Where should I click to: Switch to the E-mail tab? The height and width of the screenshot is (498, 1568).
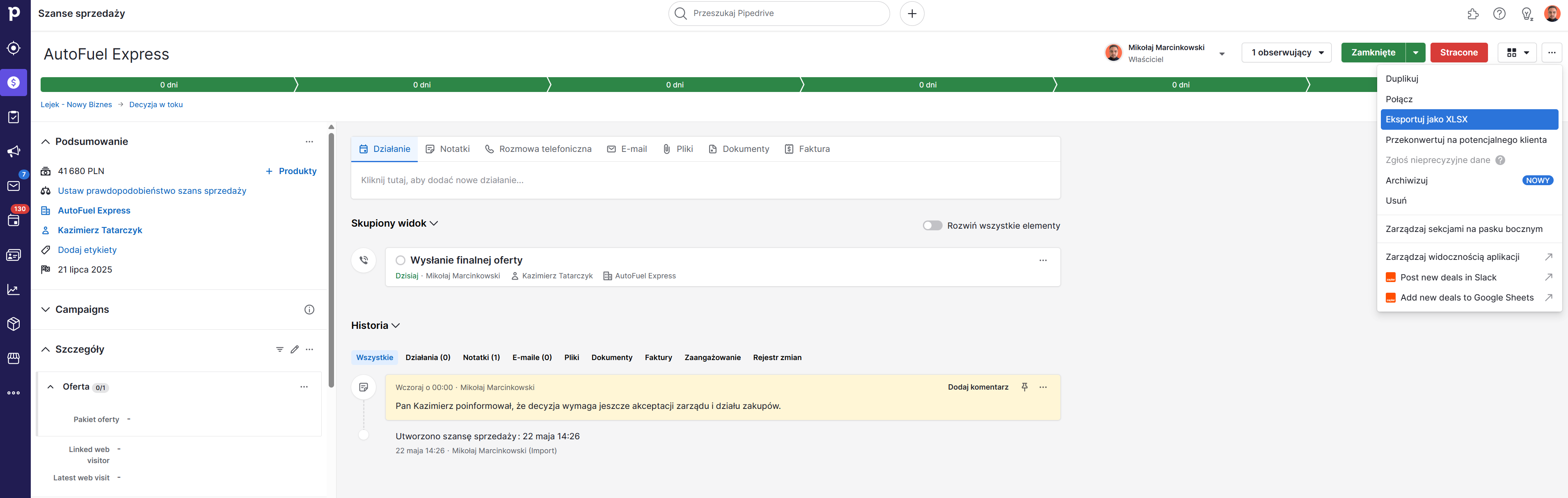click(x=627, y=149)
